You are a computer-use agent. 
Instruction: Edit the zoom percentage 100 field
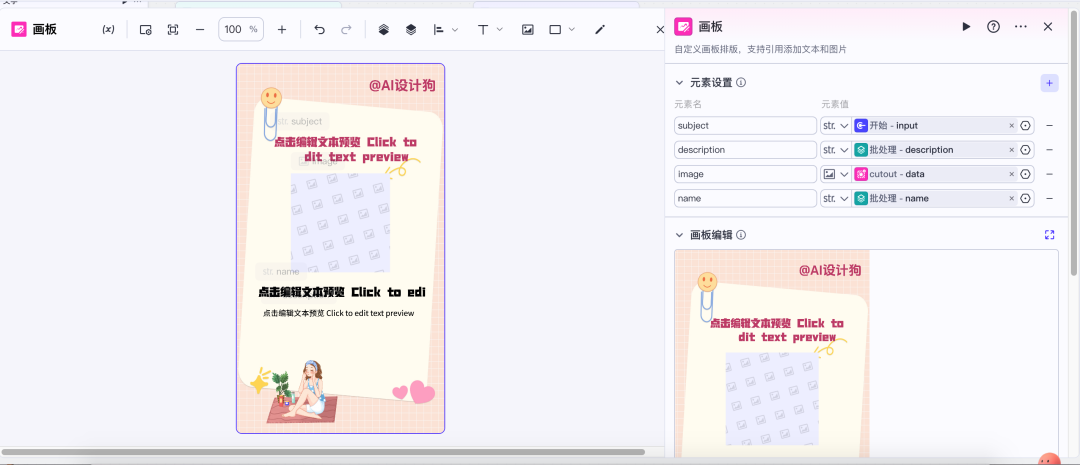[241, 30]
